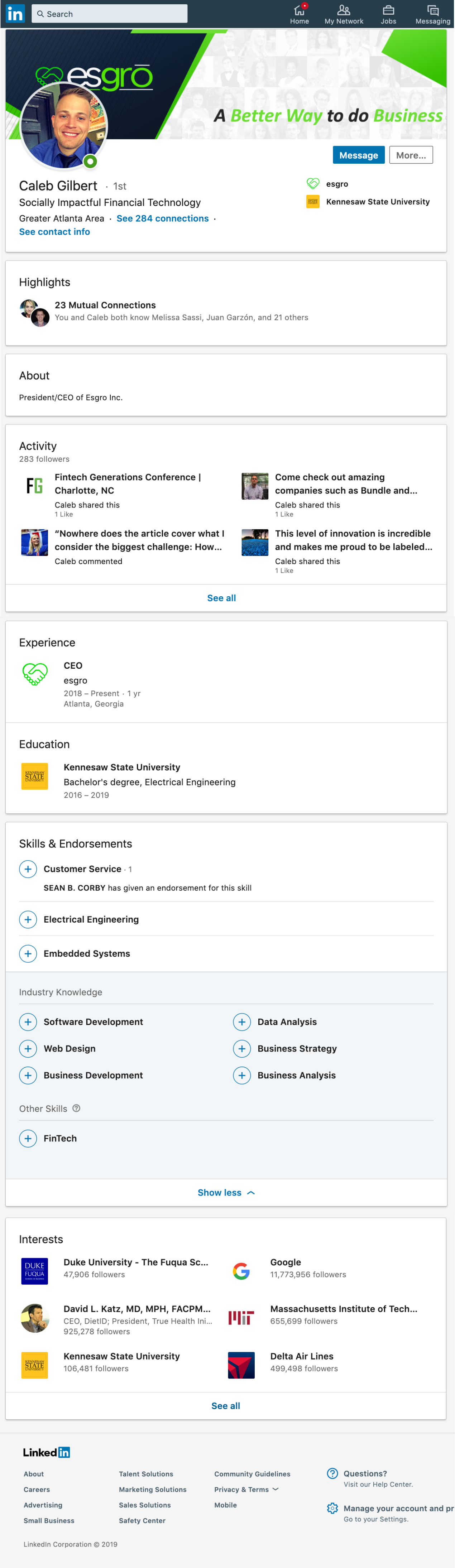Click the Message button
Viewport: 455px width, 1568px height.
coord(358,155)
